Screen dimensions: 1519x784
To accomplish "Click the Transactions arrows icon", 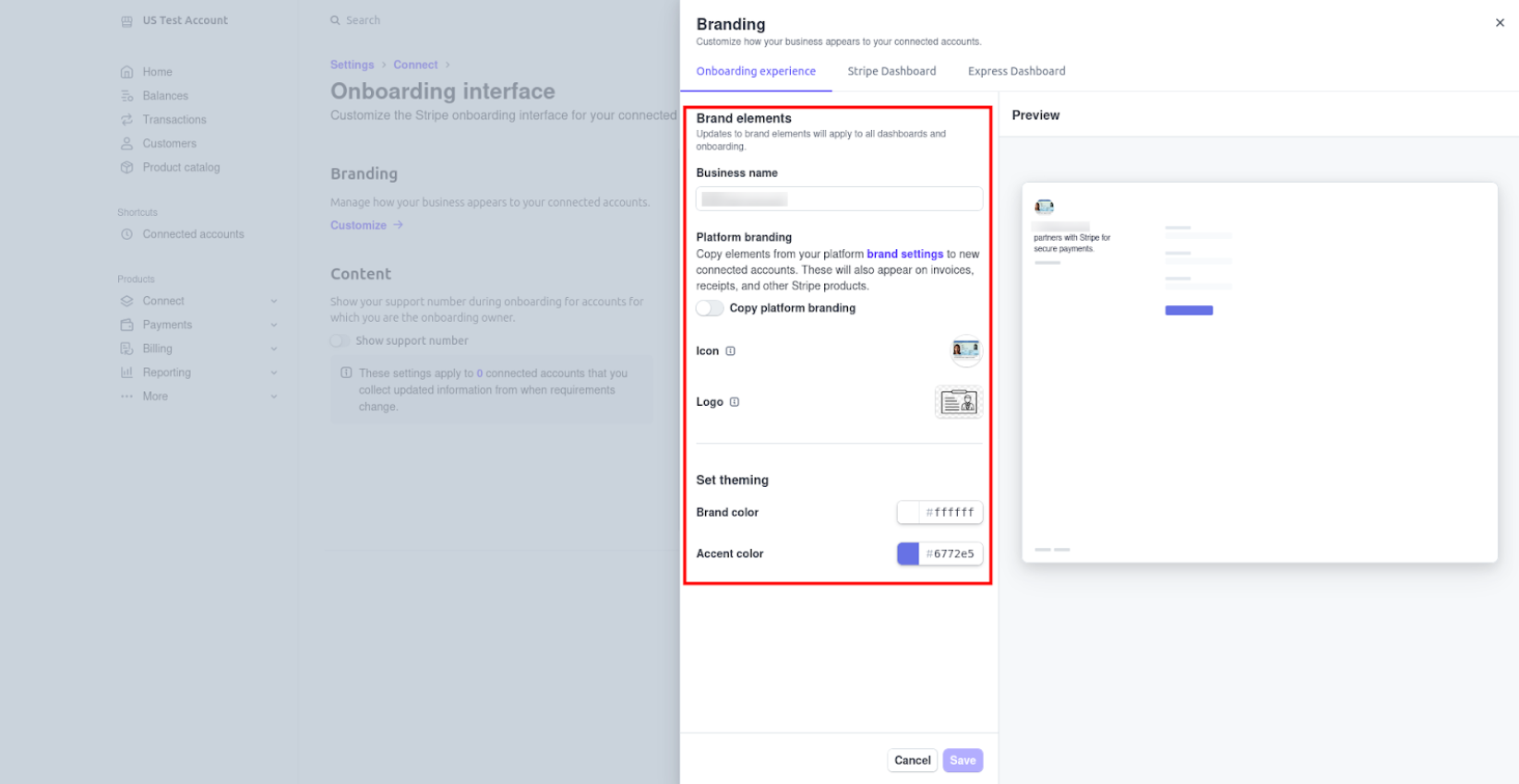I will [127, 120].
